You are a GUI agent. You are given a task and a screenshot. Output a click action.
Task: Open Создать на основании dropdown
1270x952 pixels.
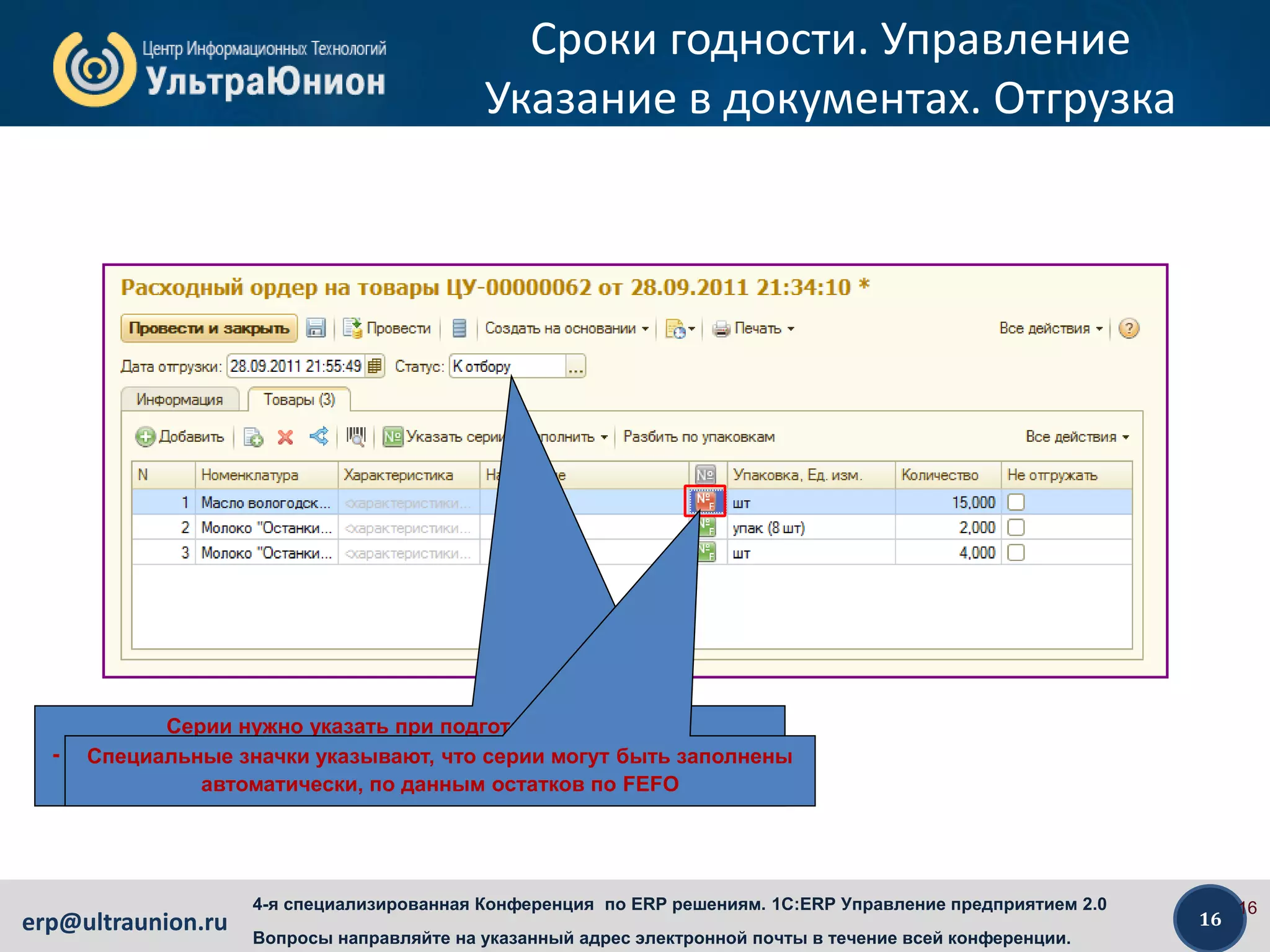[567, 328]
